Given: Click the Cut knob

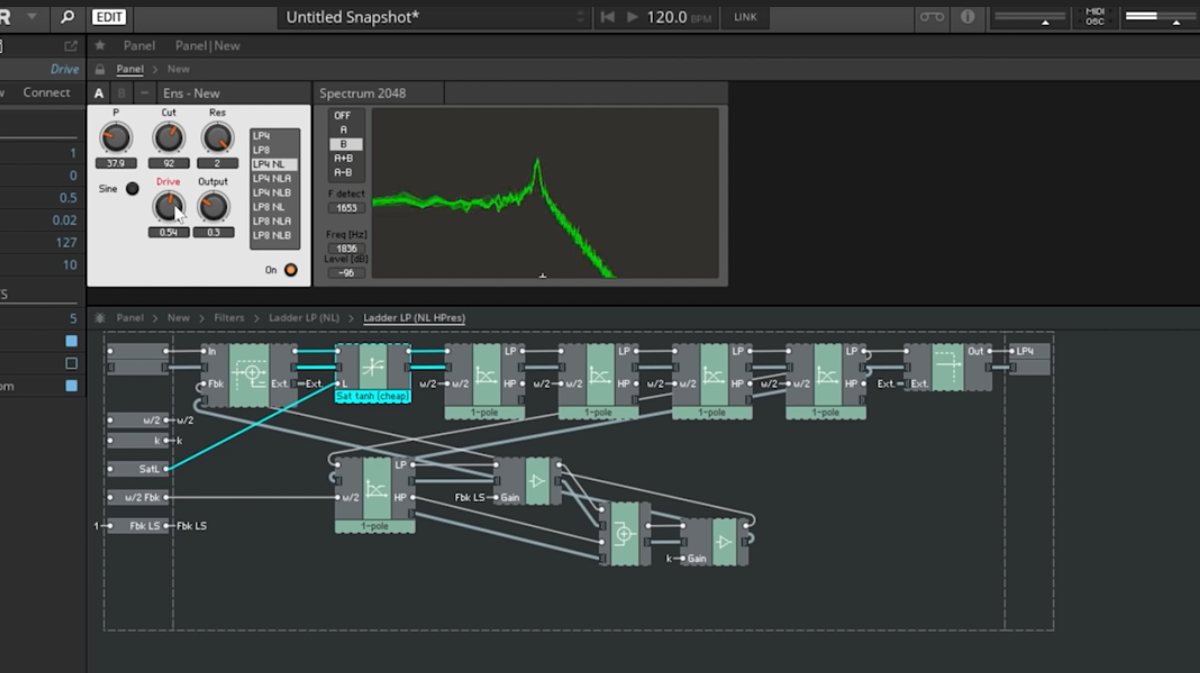Looking at the screenshot, I should [x=168, y=137].
